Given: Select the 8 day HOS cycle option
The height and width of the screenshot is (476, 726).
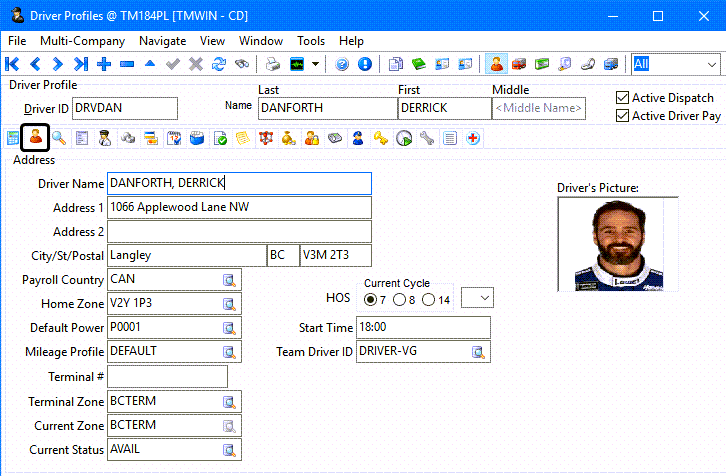Looking at the screenshot, I should click(400, 300).
